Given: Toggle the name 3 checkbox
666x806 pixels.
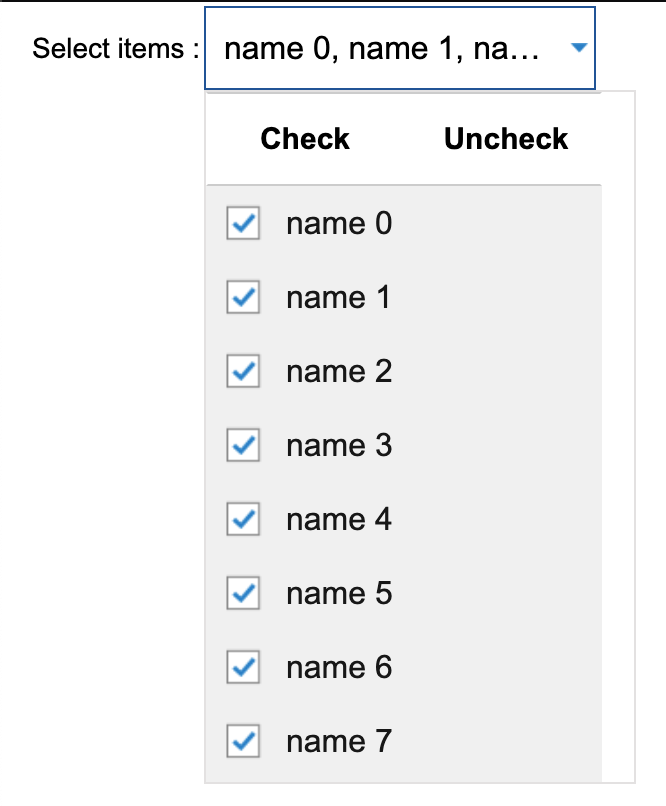Looking at the screenshot, I should point(243,445).
